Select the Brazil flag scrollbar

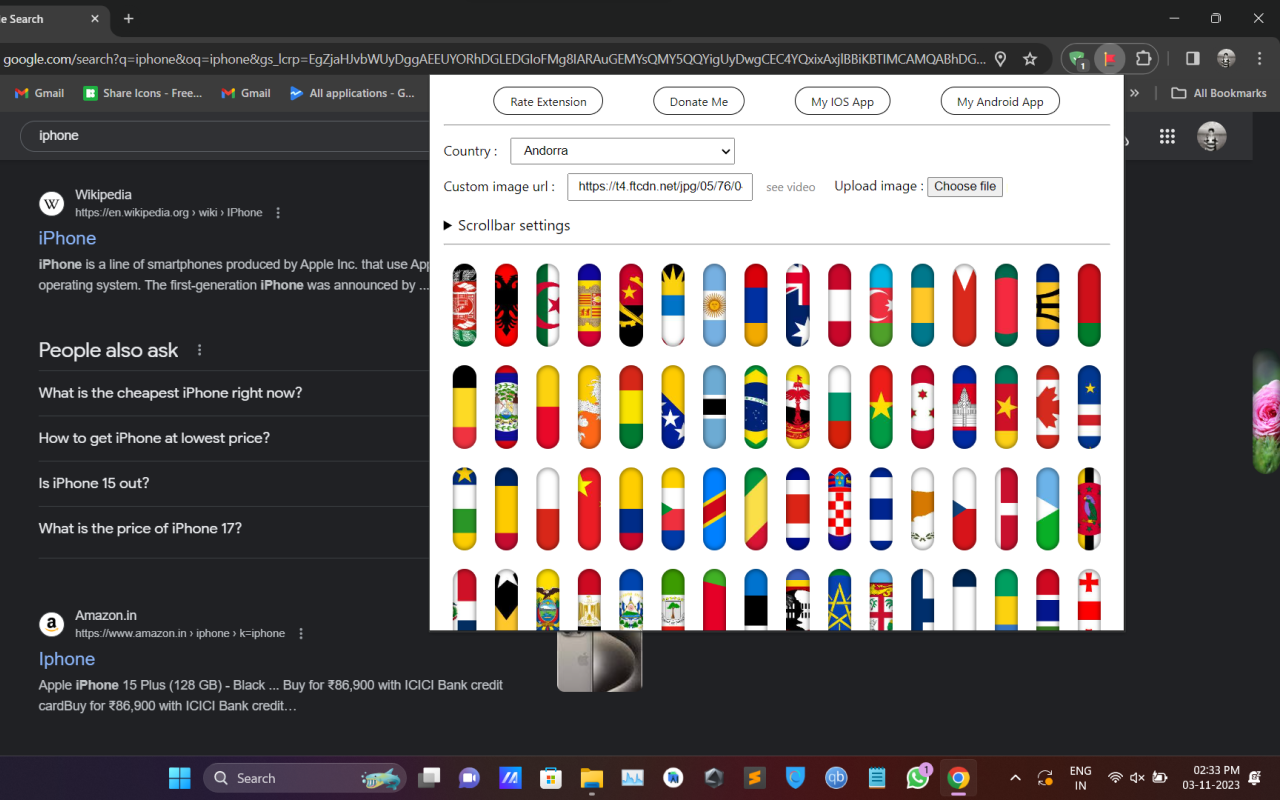tap(756, 407)
